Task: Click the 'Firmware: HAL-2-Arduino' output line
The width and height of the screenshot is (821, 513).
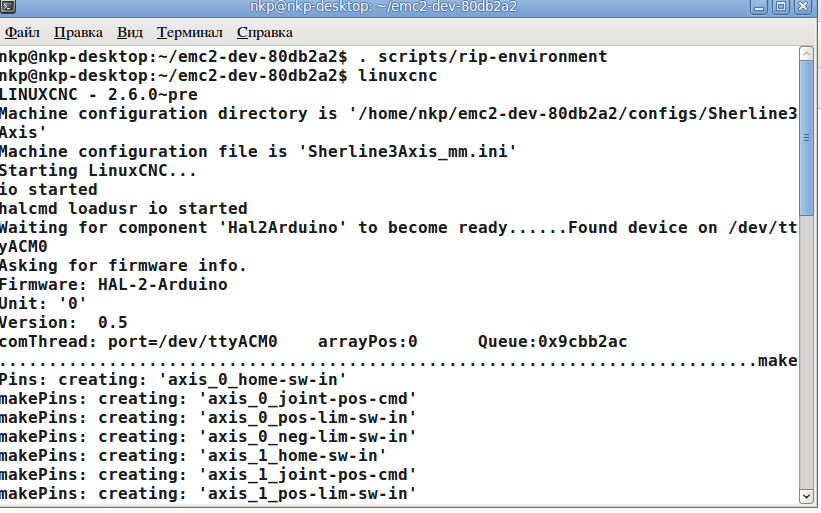Action: tap(113, 285)
